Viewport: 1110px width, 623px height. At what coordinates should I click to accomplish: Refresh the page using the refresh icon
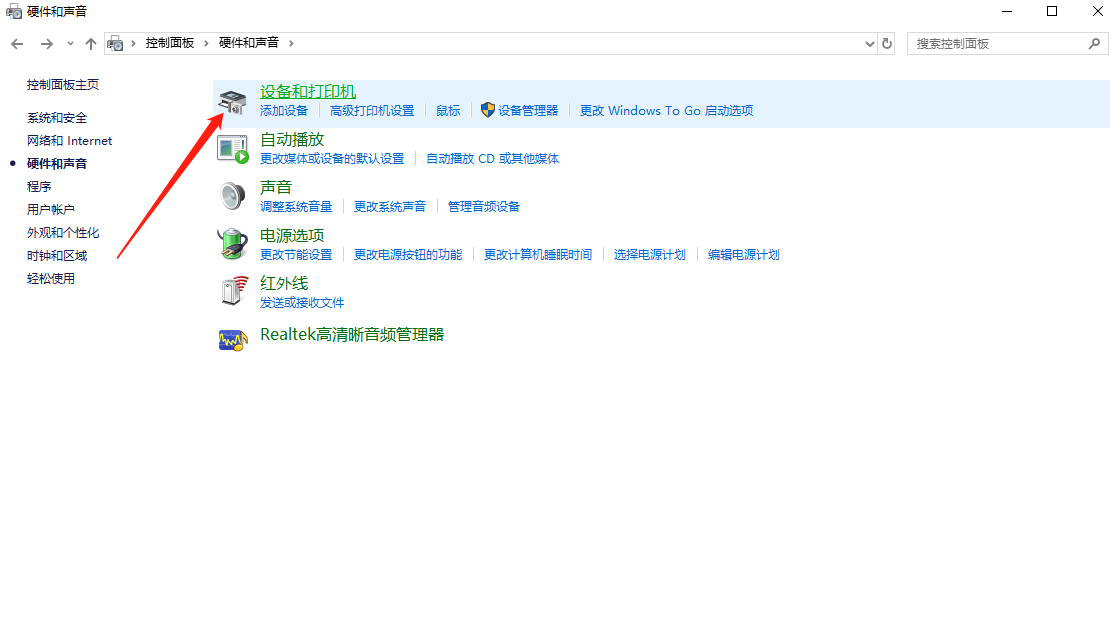coord(886,43)
